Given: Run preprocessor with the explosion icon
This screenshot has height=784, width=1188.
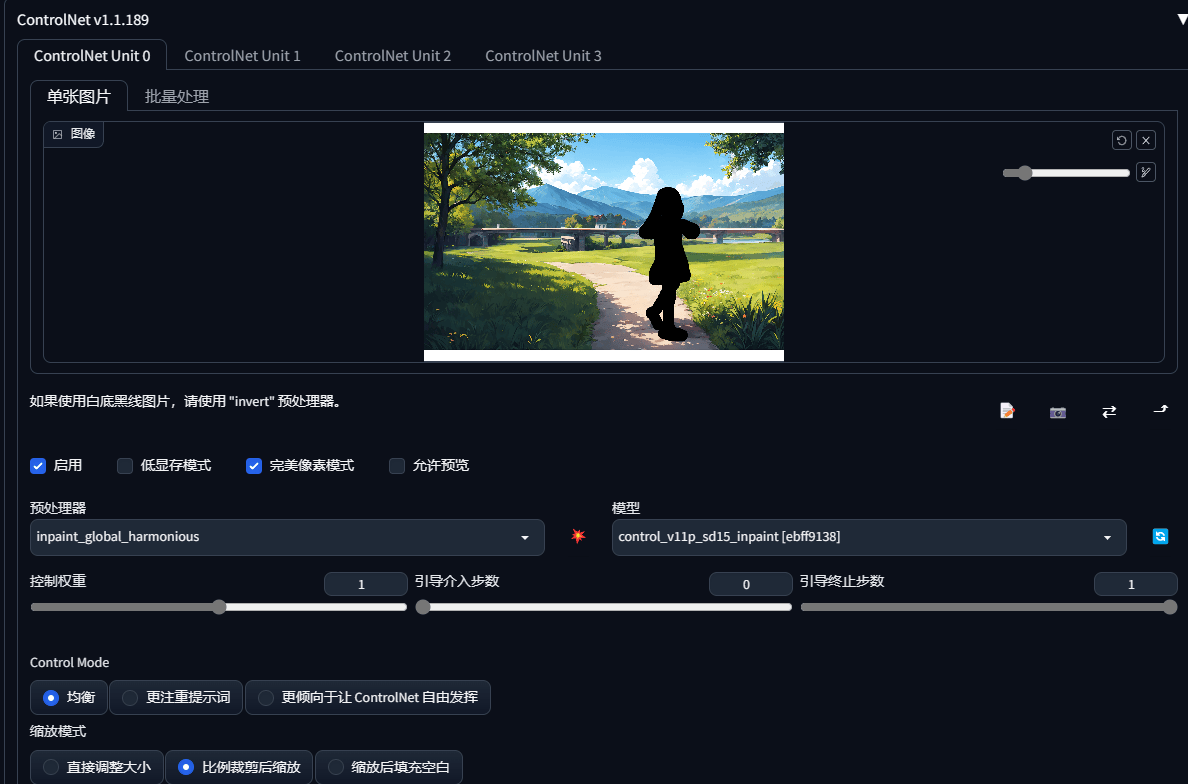Looking at the screenshot, I should 578,536.
